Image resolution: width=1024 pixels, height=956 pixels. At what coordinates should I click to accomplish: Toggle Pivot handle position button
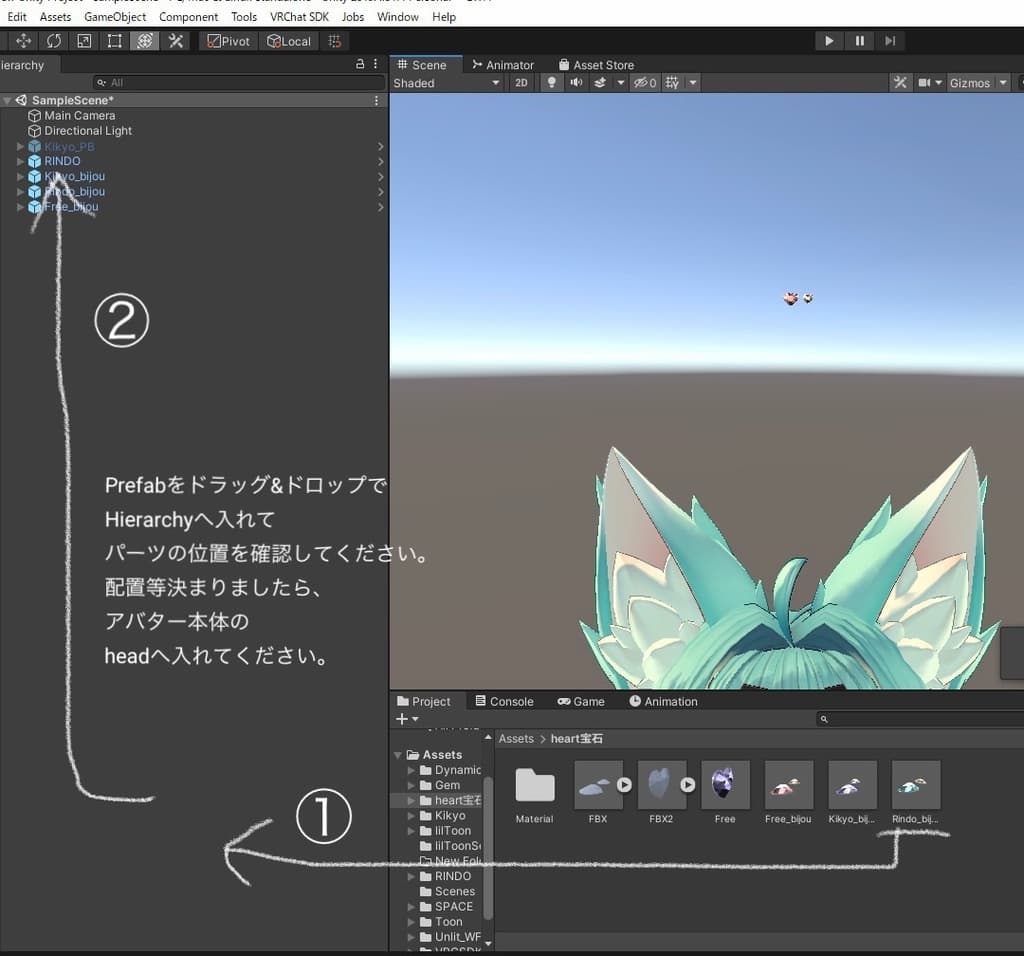[x=228, y=41]
